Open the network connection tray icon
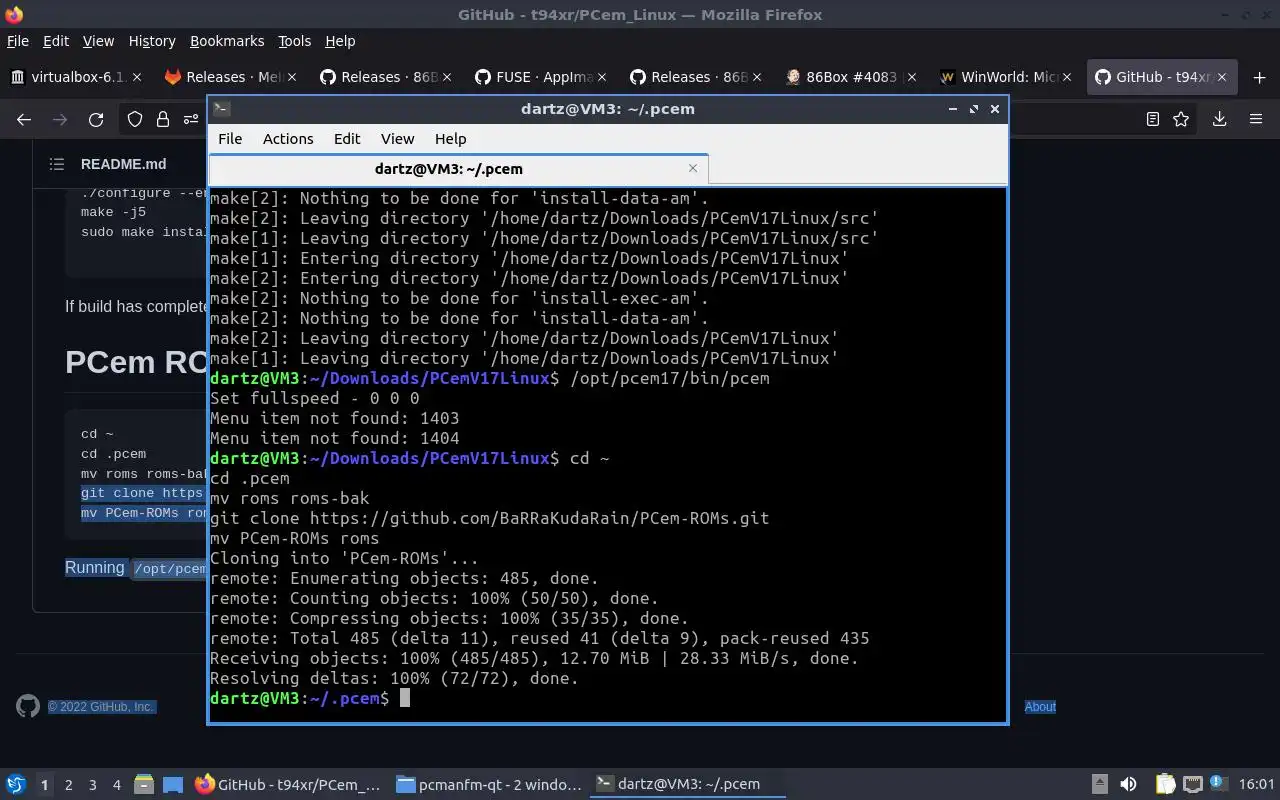 tap(1192, 784)
